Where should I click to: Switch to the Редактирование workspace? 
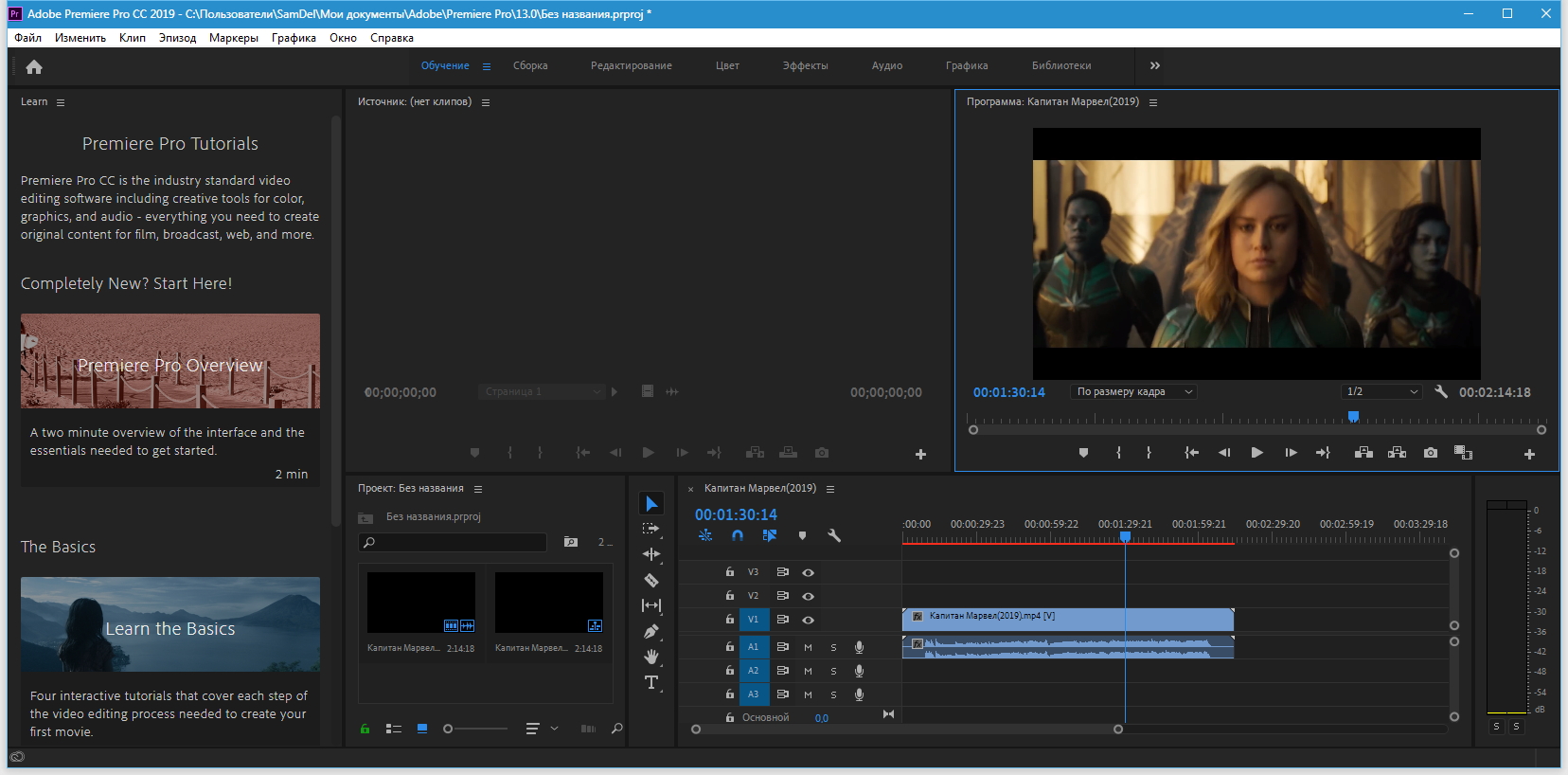[632, 65]
